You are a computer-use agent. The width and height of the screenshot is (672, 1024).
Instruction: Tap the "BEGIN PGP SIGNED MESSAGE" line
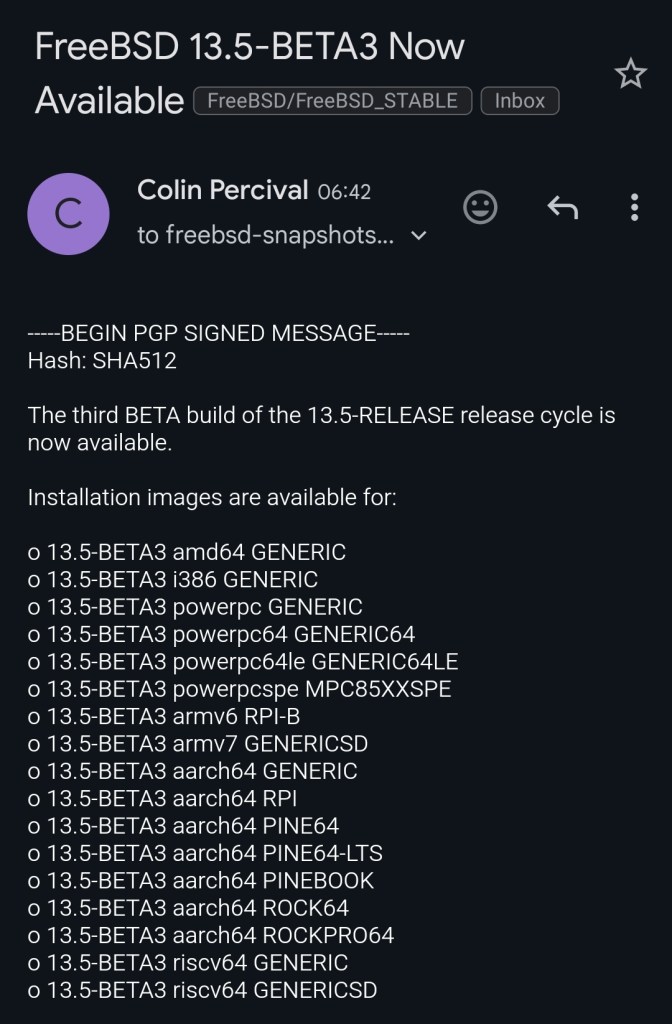218,333
